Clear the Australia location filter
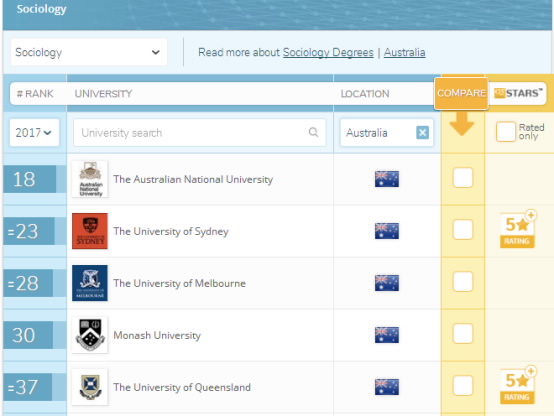554x416 pixels. [x=422, y=133]
